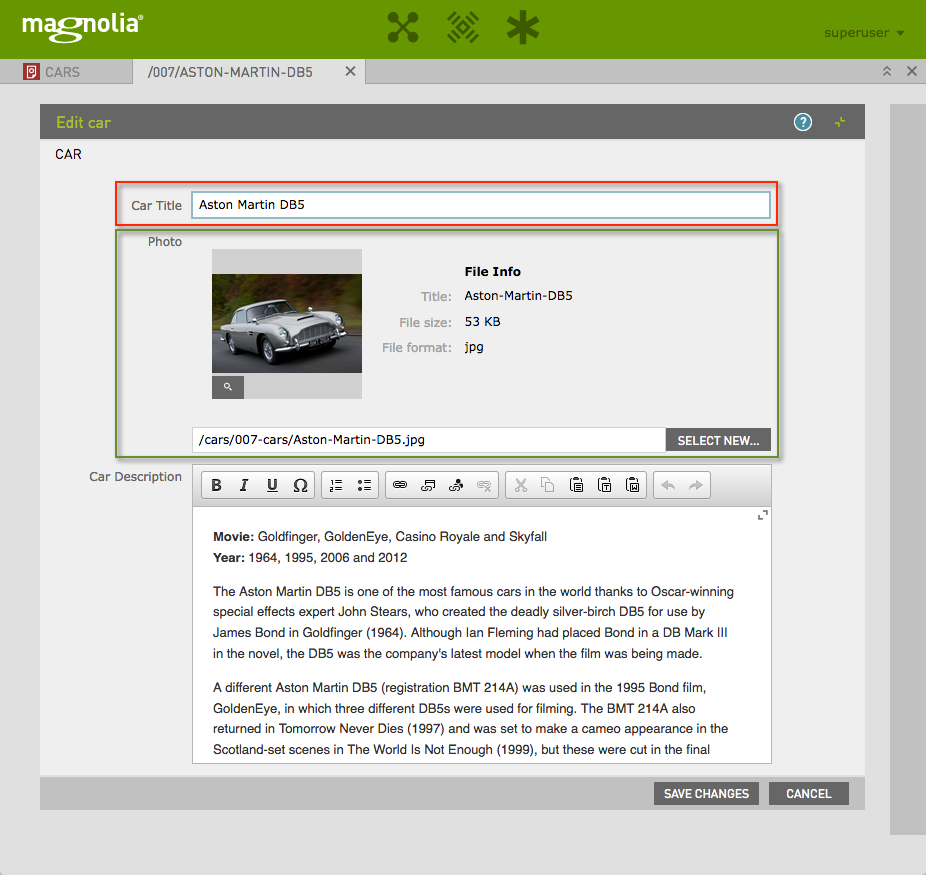Toggle underline formatting in description editor
The height and width of the screenshot is (875, 926).
point(272,485)
